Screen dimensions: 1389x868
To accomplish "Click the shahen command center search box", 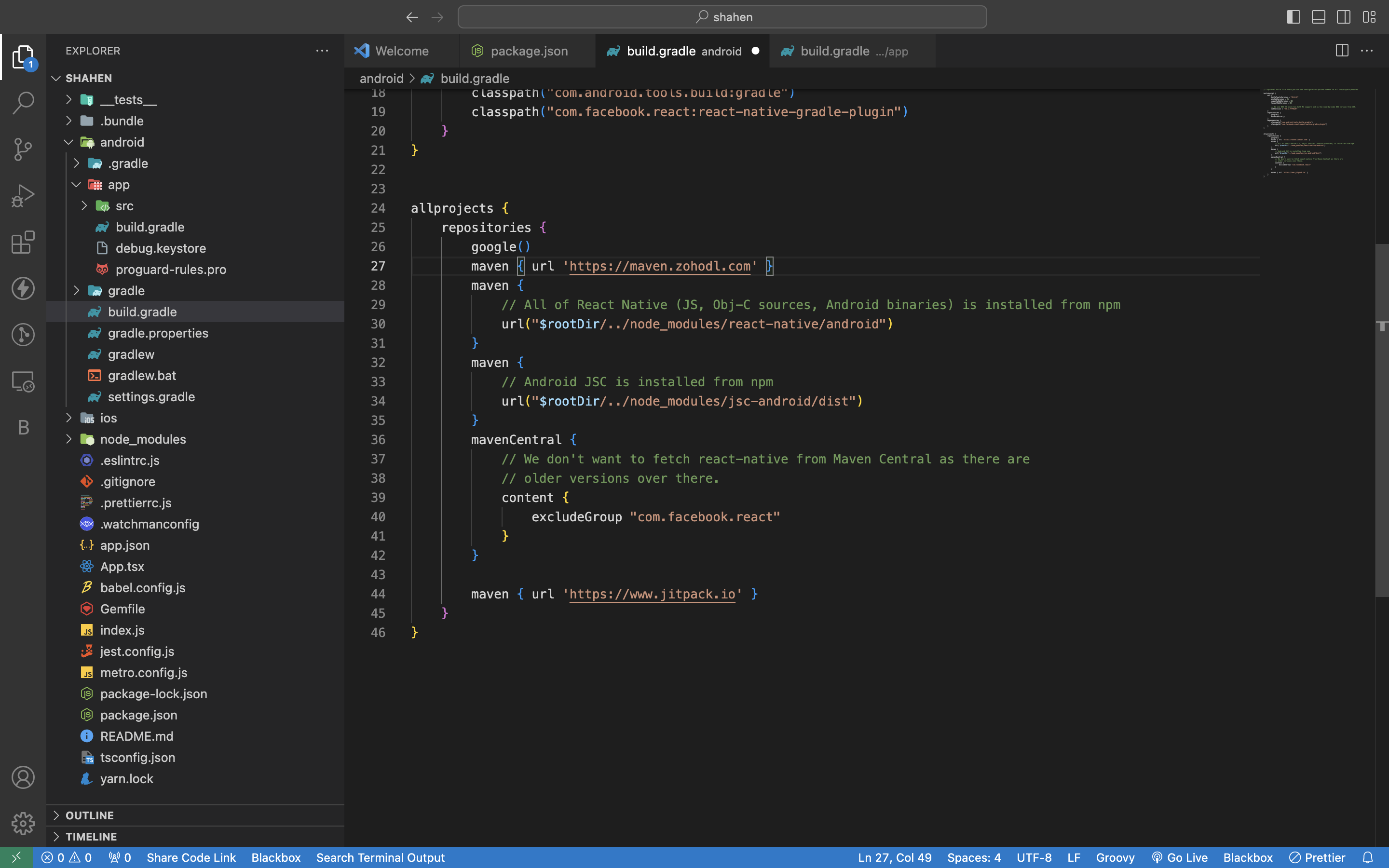I will pyautogui.click(x=722, y=17).
